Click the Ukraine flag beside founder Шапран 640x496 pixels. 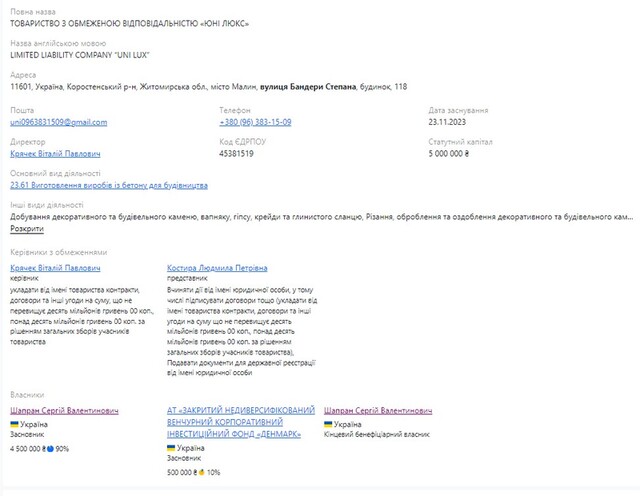pos(14,424)
